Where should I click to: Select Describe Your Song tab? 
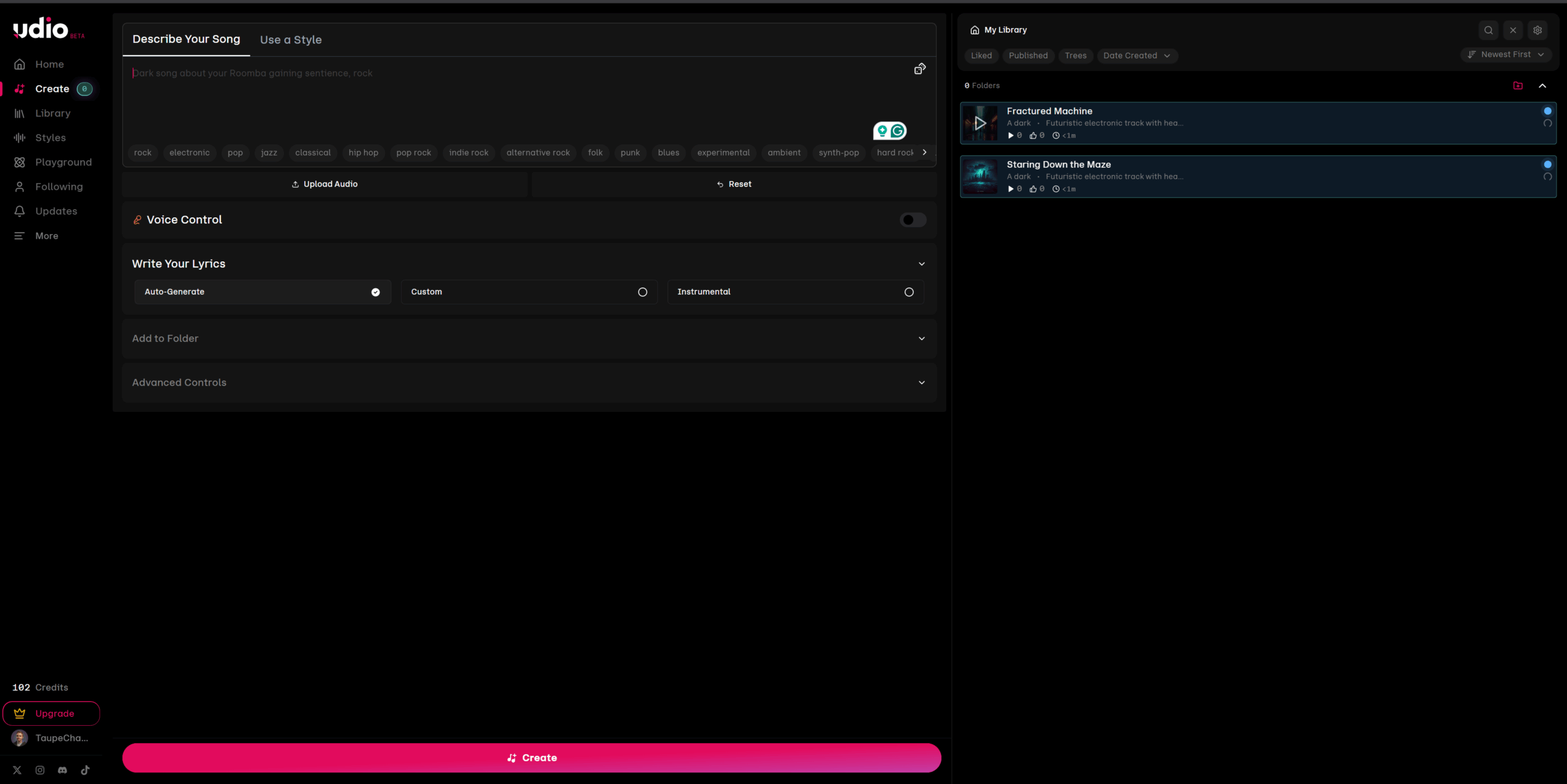click(x=186, y=39)
